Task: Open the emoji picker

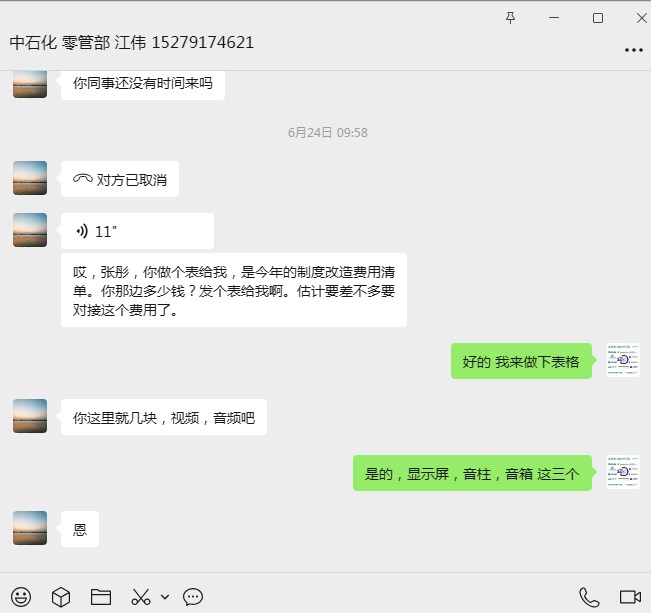Action: pyautogui.click(x=21, y=597)
